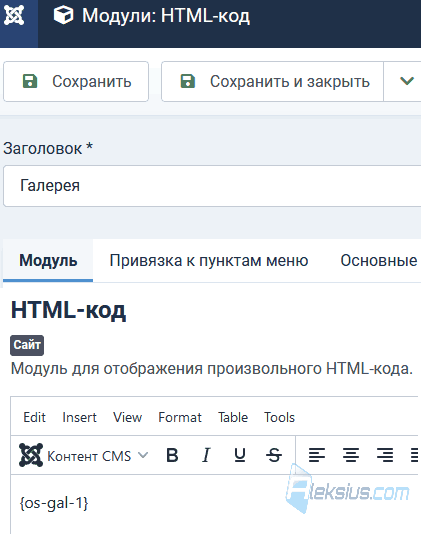Screen dimensions: 421x534
Task: Toggle strikethrough formatting
Action: pyautogui.click(x=274, y=455)
